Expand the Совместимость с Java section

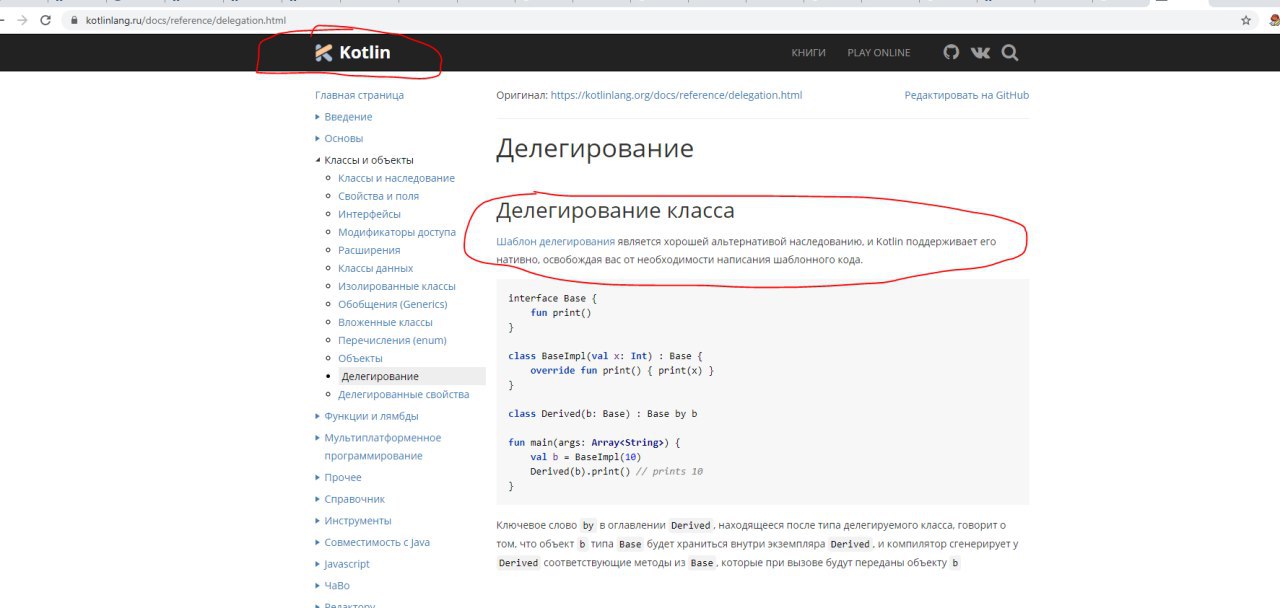tap(376, 542)
